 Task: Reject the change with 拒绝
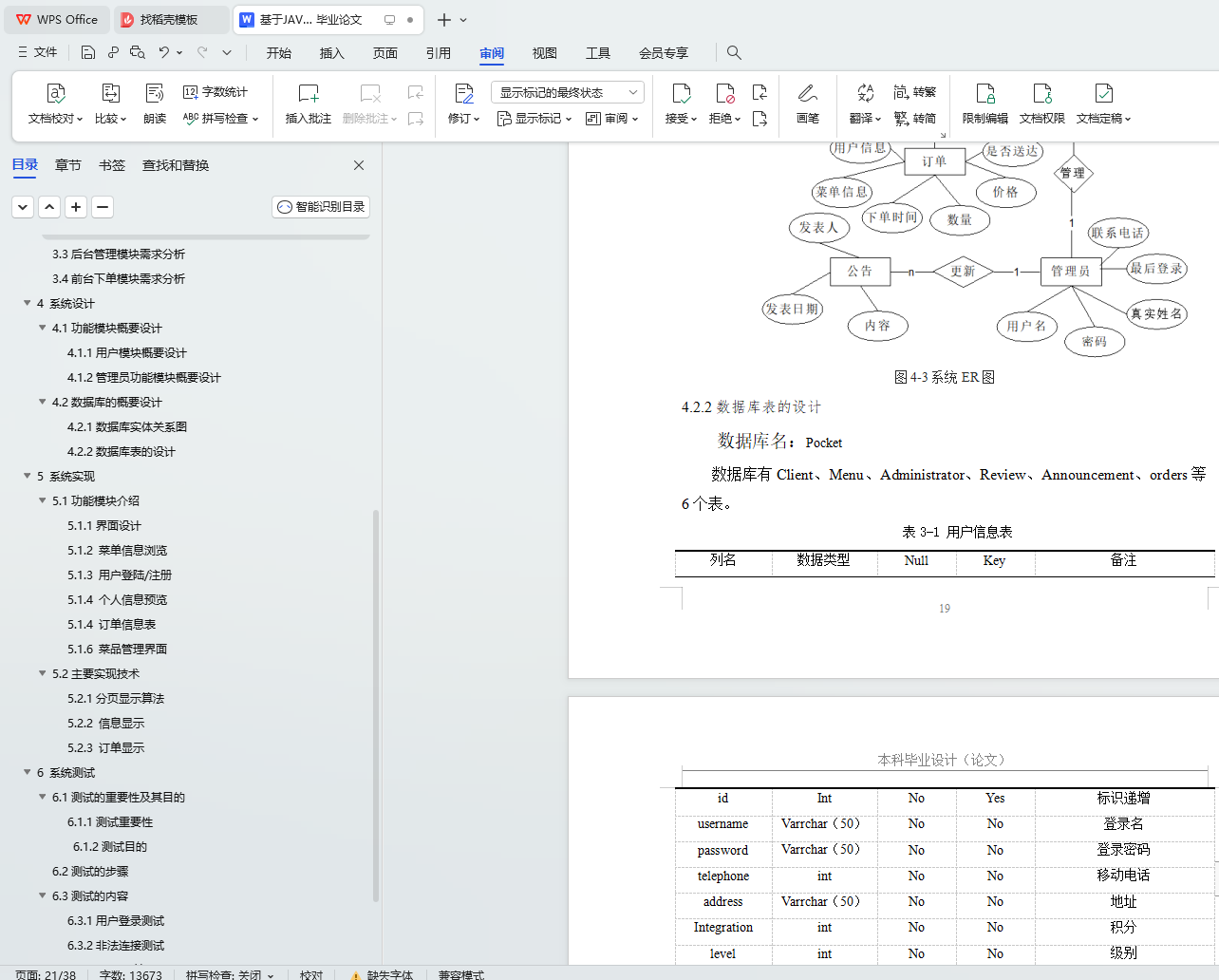724,104
